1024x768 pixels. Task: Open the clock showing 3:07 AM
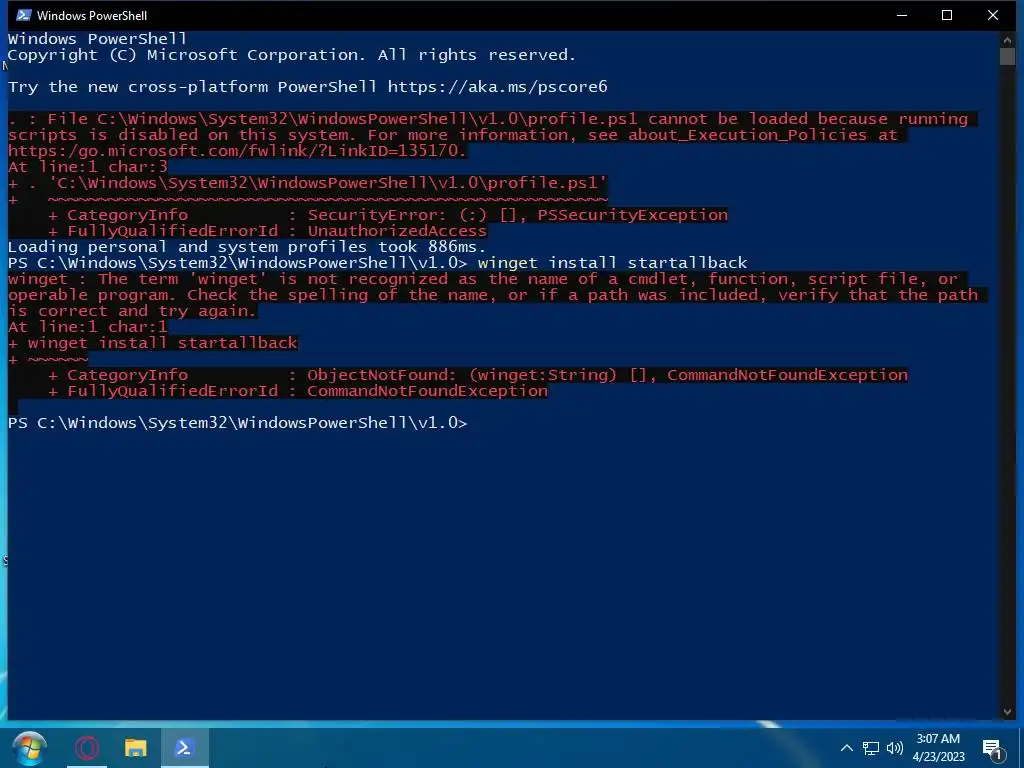tap(938, 748)
